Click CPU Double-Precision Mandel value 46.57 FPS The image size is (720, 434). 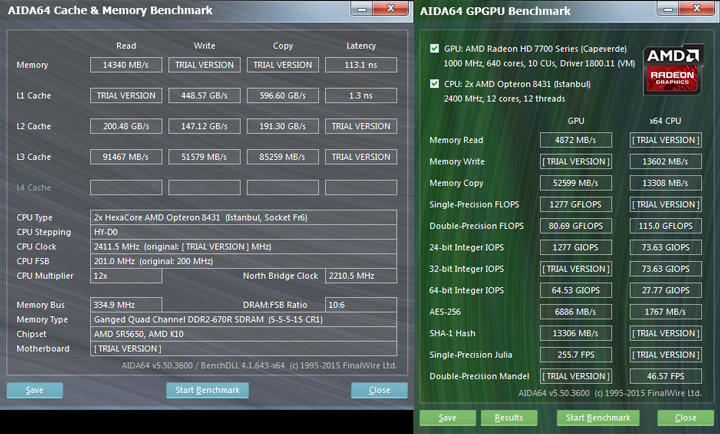click(x=665, y=376)
